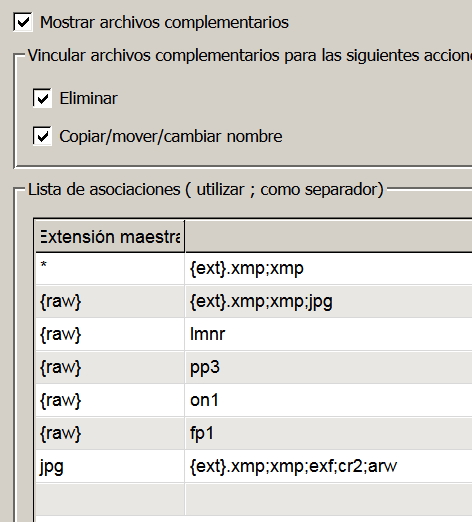This screenshot has height=522, width=472.
Task: Click the blank second column header
Action: (x=328, y=236)
